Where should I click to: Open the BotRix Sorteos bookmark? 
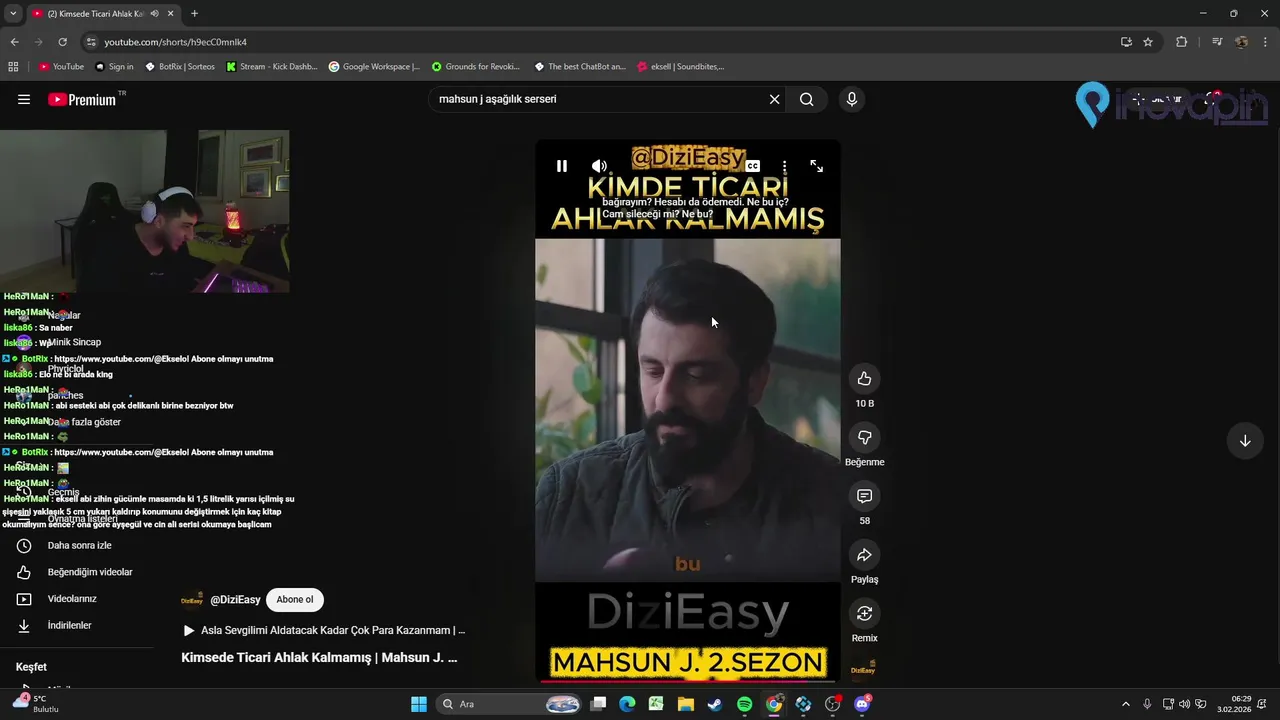click(x=180, y=67)
